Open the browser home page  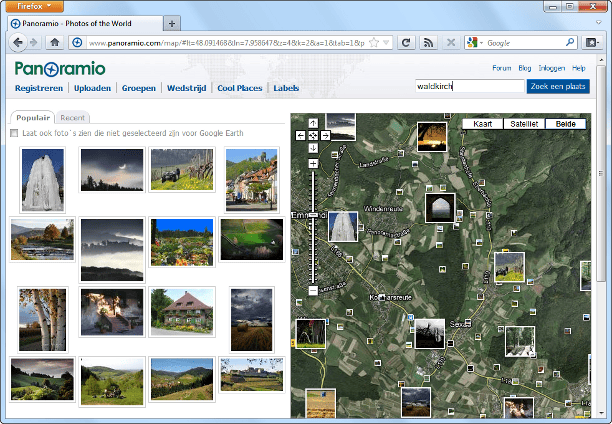tap(55, 43)
